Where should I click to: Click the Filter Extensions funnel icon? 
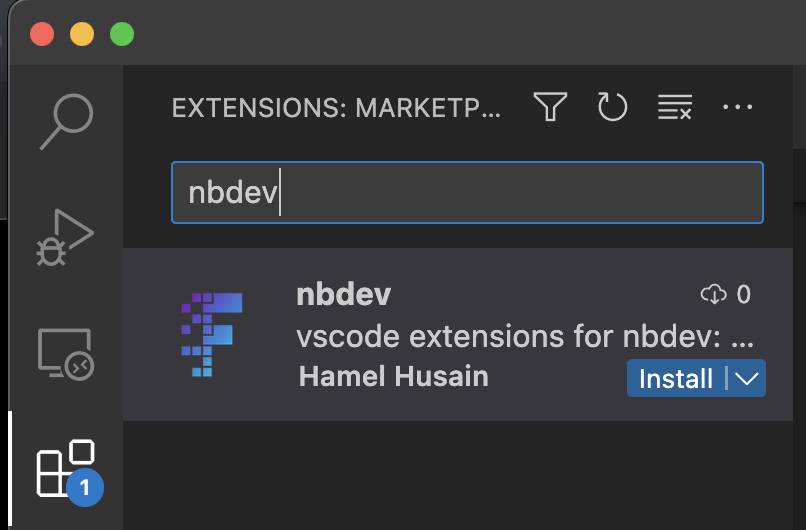click(x=550, y=107)
